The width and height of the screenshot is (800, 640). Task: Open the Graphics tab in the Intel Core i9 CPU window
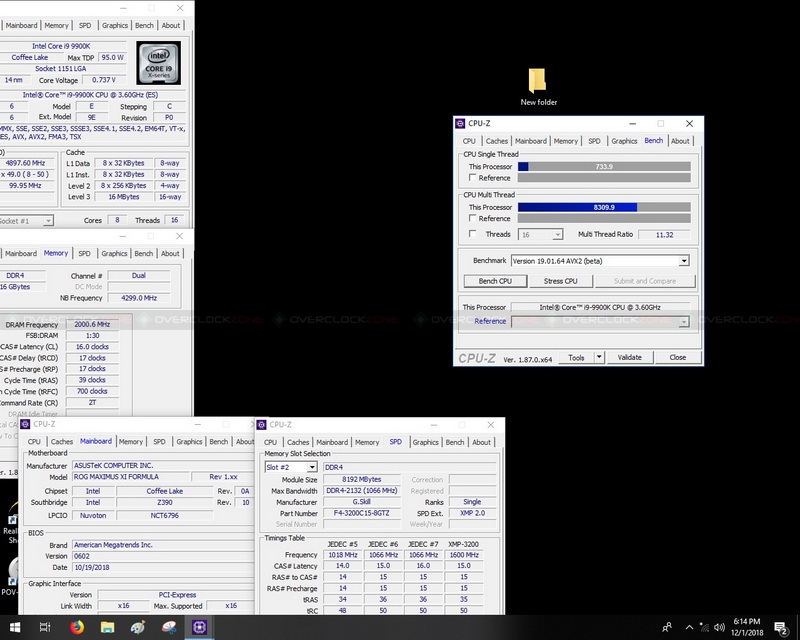[x=115, y=25]
